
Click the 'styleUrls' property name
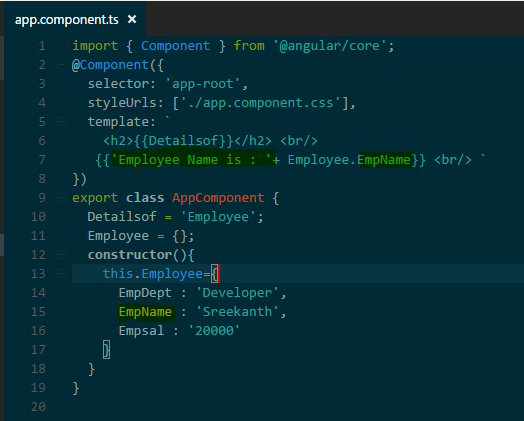(x=122, y=103)
